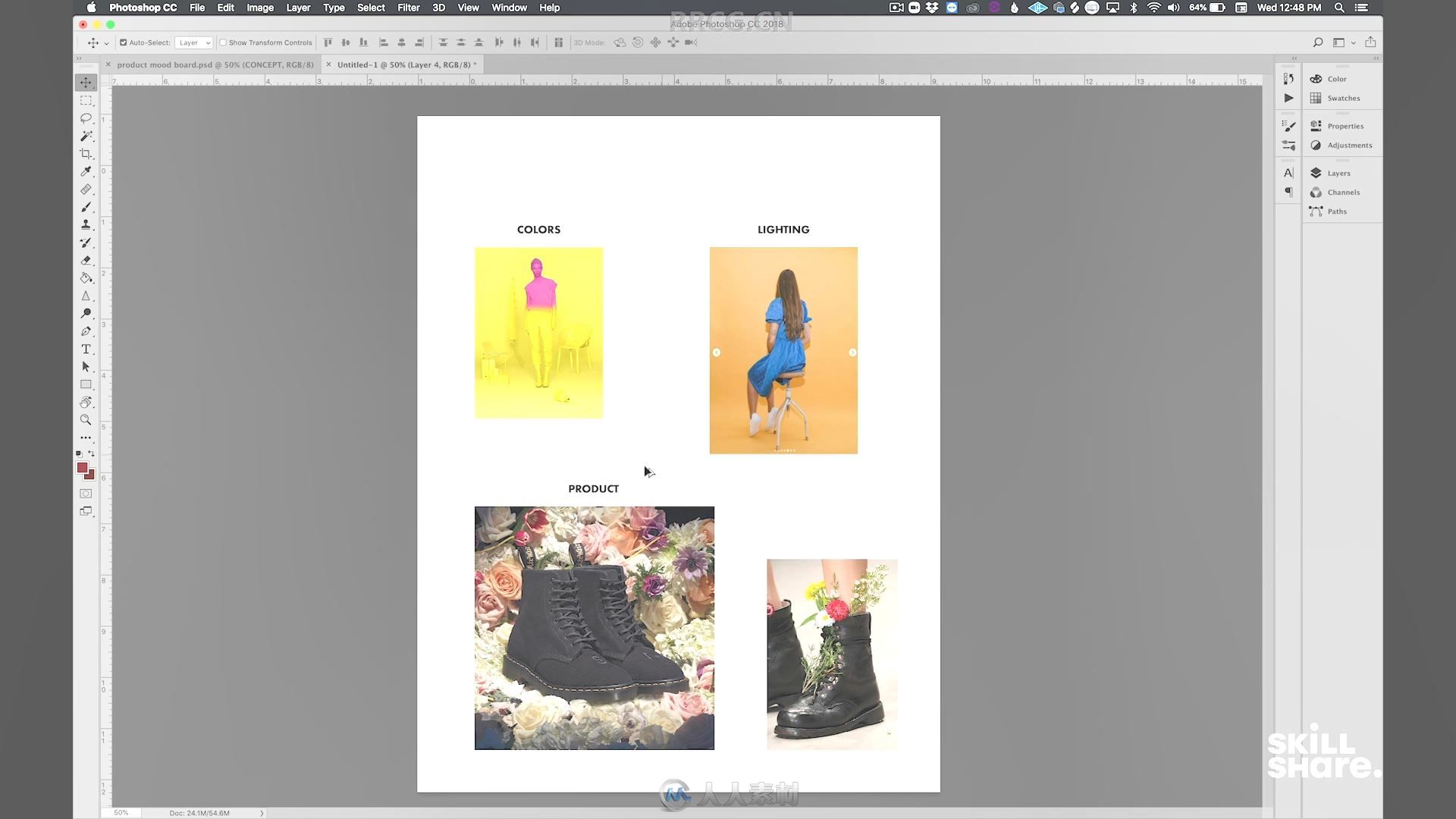This screenshot has width=1456, height=819.
Task: Click the PRODUCT boots thumbnail
Action: coord(594,628)
